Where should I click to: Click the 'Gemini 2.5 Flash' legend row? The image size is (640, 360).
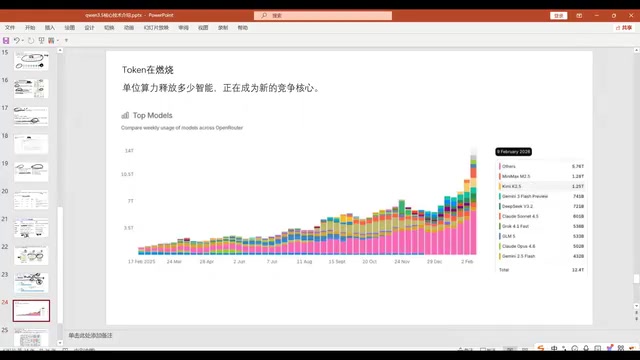[x=541, y=256]
